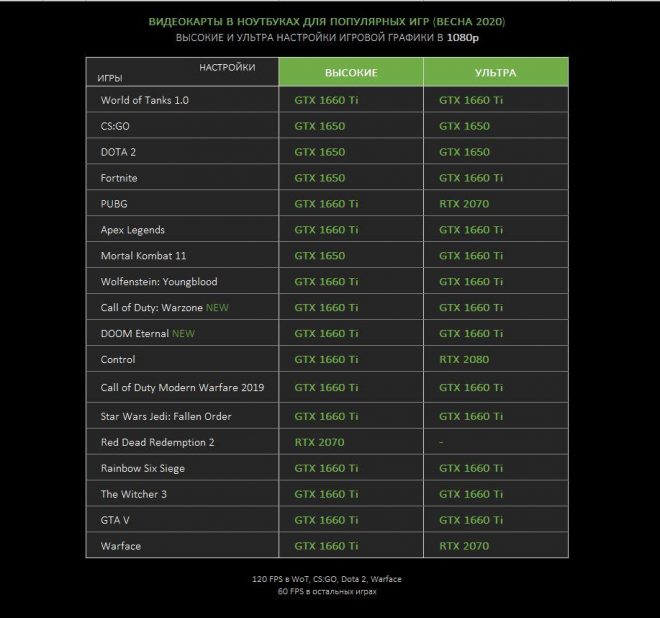Image resolution: width=660 pixels, height=618 pixels.
Task: Select the Rainbow Six Siege game name
Action: tap(143, 468)
